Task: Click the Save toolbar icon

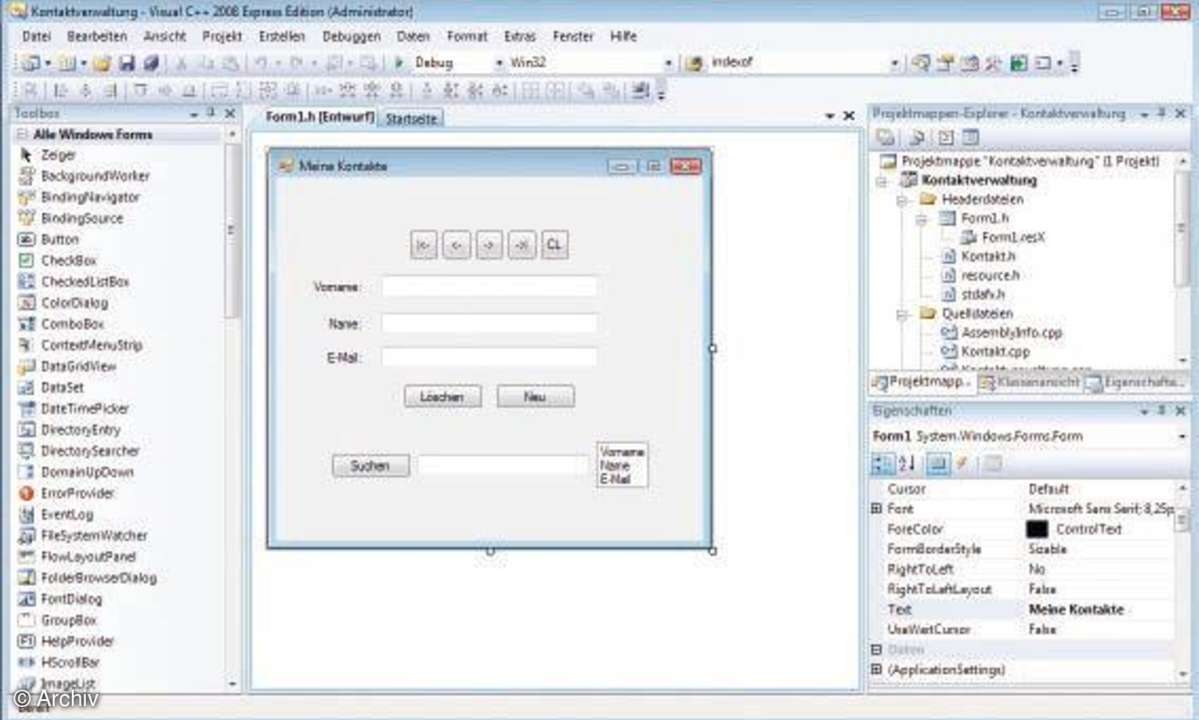Action: point(126,63)
